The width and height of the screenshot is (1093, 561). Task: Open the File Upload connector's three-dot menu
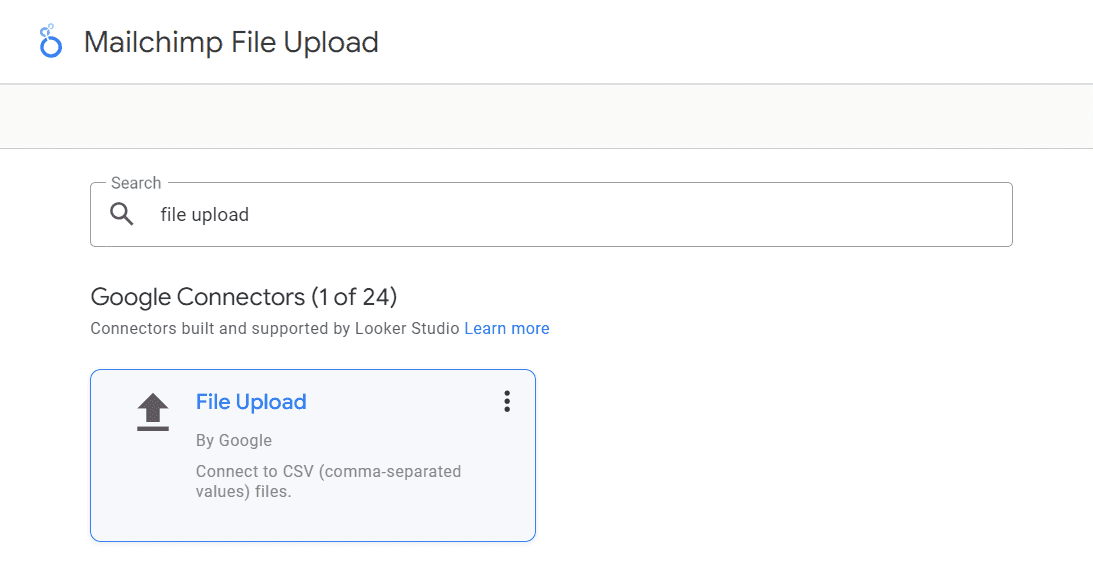pyautogui.click(x=507, y=401)
